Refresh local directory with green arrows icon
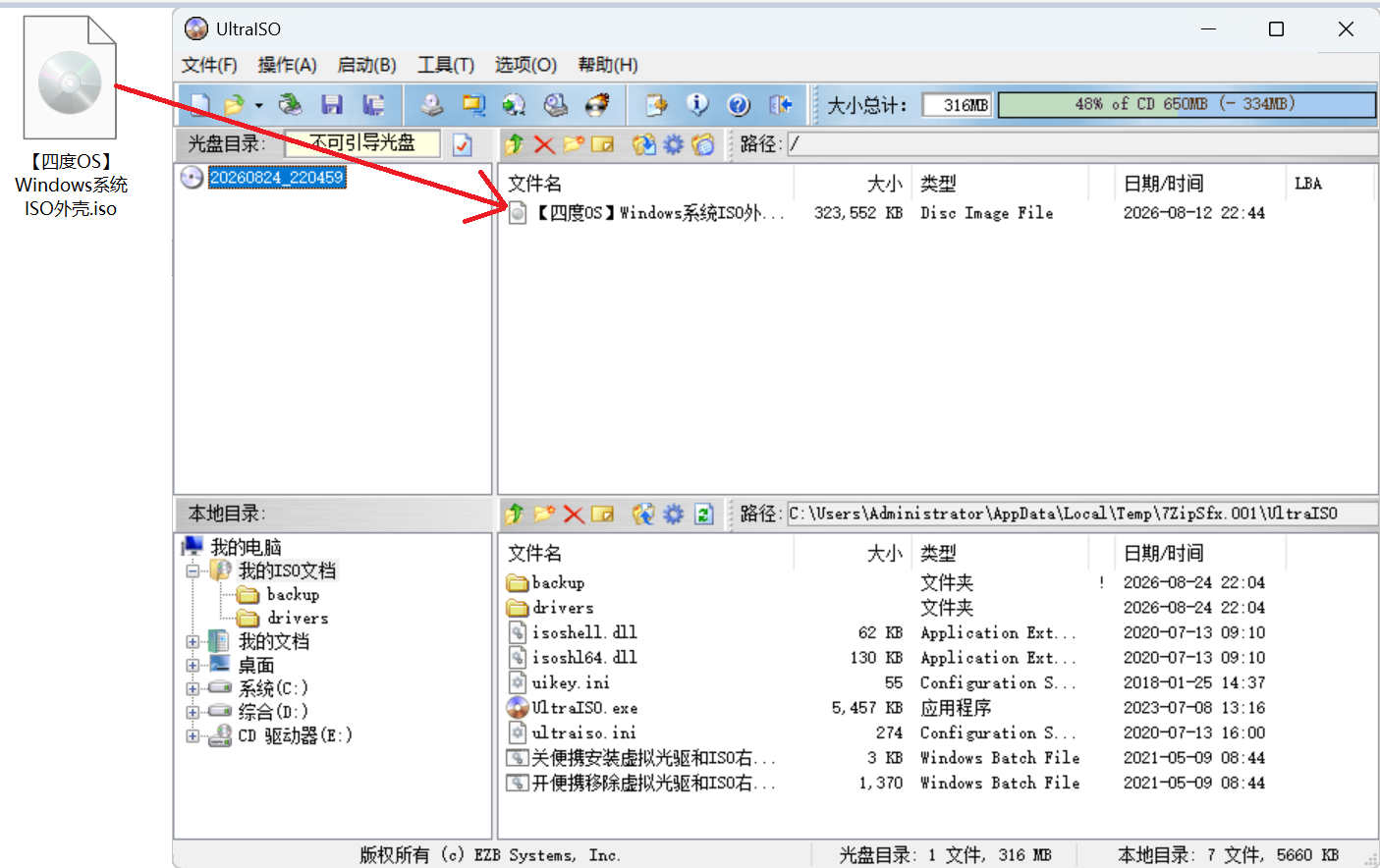The height and width of the screenshot is (868, 1380). point(703,514)
